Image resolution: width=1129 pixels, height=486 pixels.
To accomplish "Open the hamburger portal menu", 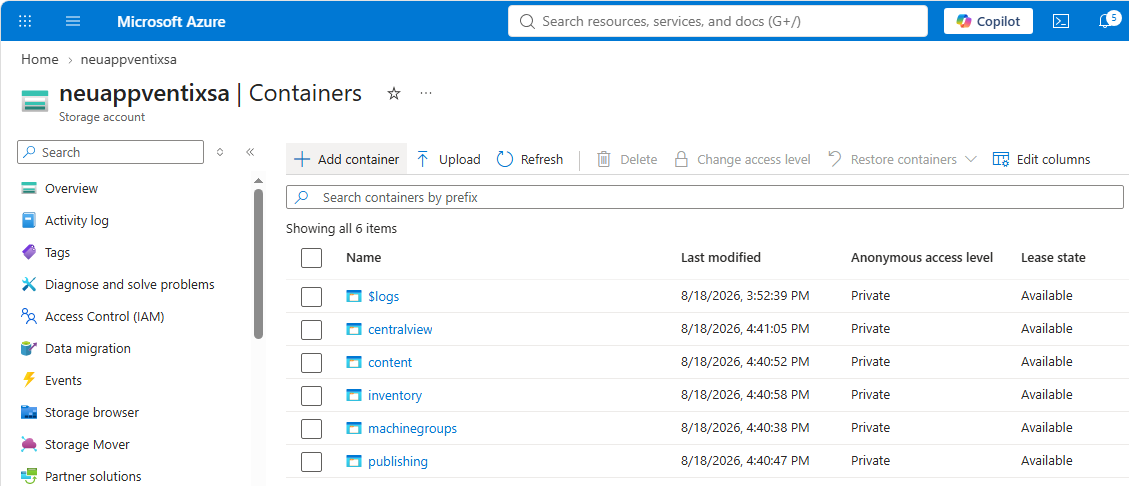I will click(73, 21).
